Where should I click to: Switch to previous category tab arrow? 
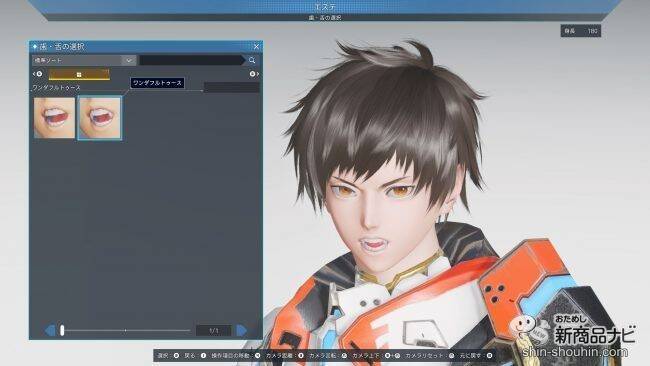coord(37,74)
